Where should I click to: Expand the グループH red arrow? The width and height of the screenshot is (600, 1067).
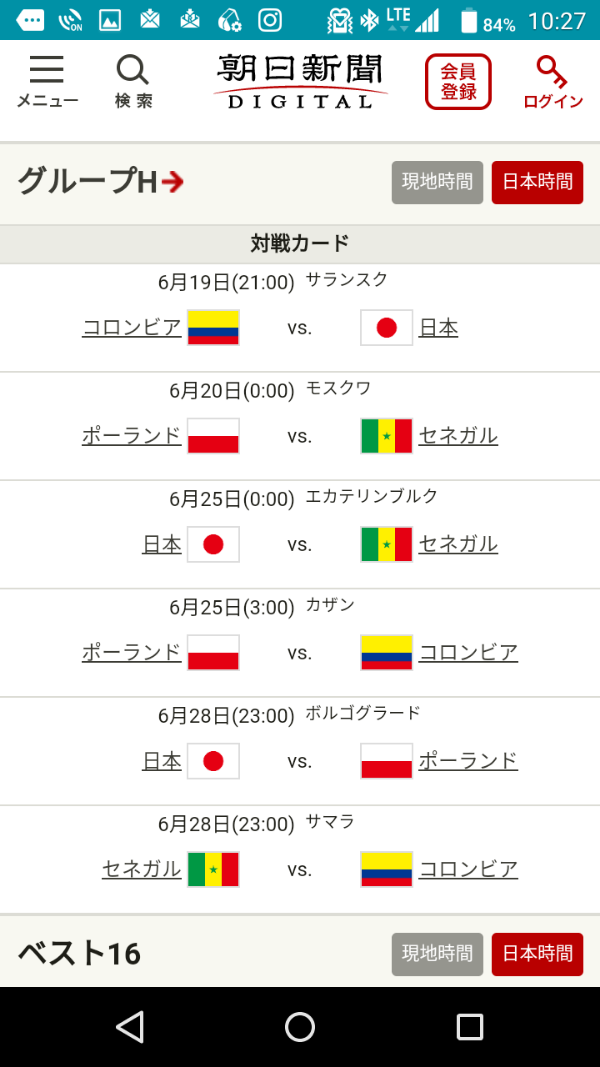click(174, 182)
